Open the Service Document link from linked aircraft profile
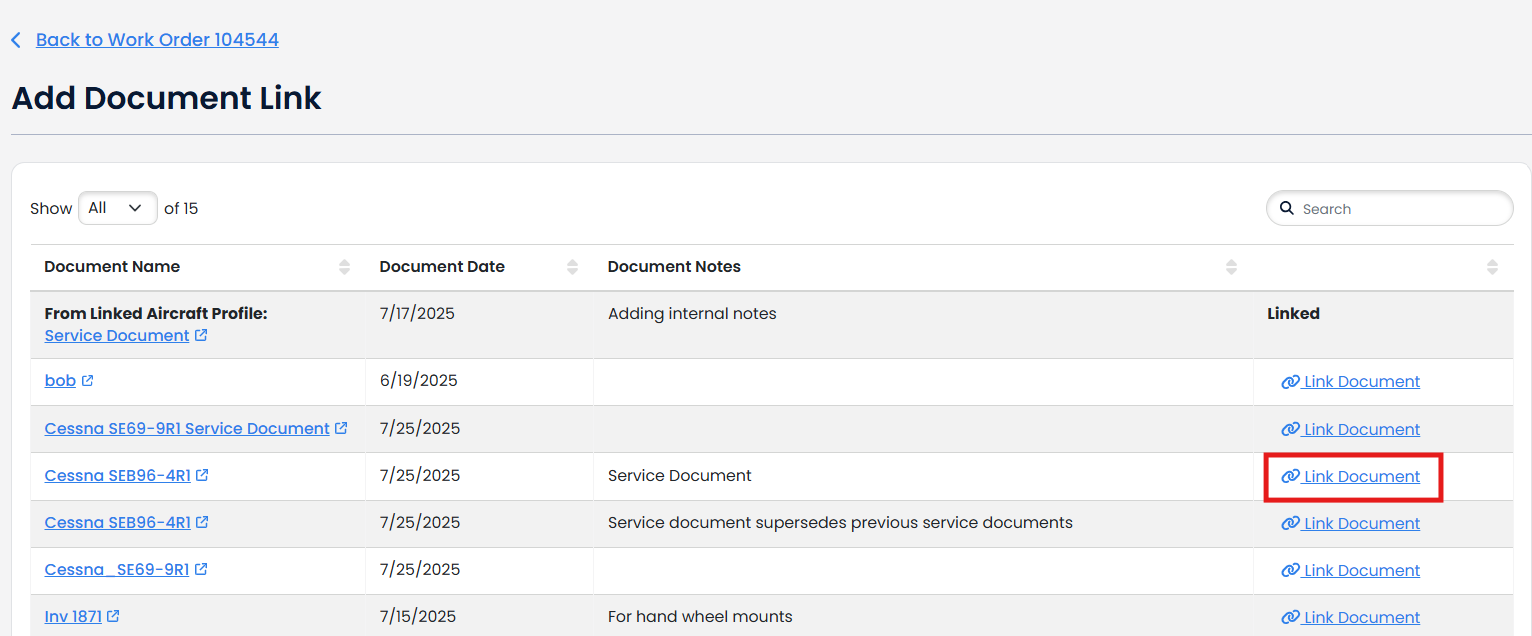 [117, 336]
